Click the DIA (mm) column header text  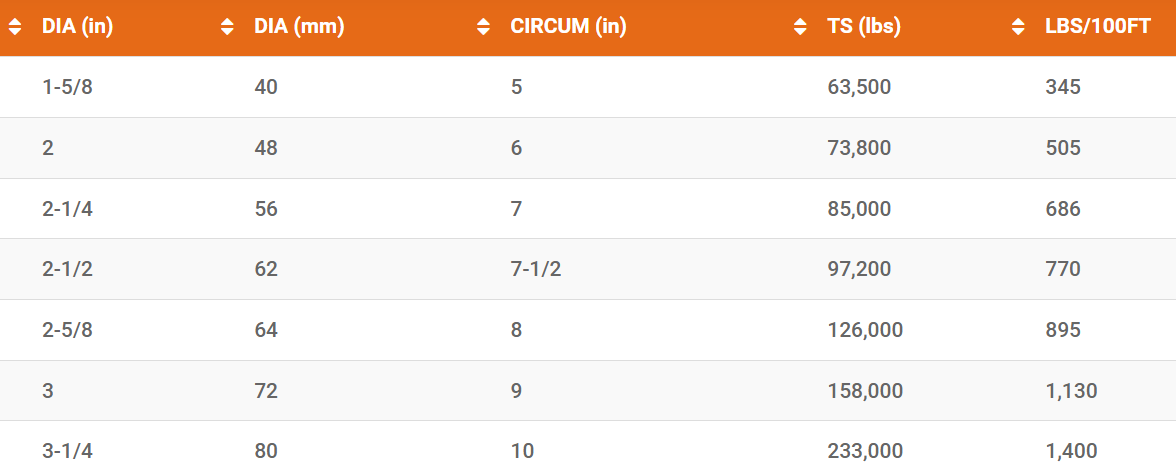(x=299, y=28)
